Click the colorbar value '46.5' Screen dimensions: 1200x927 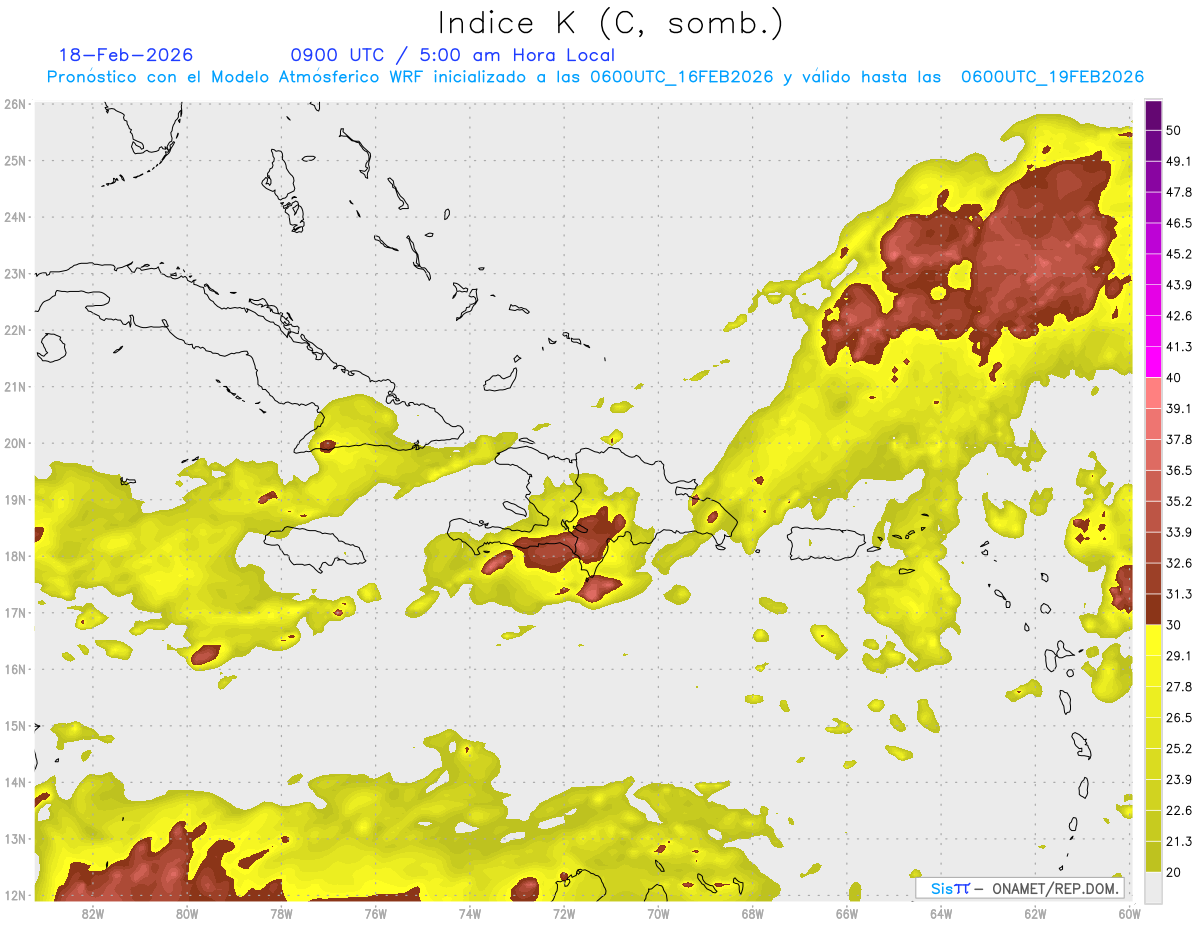(1178, 223)
